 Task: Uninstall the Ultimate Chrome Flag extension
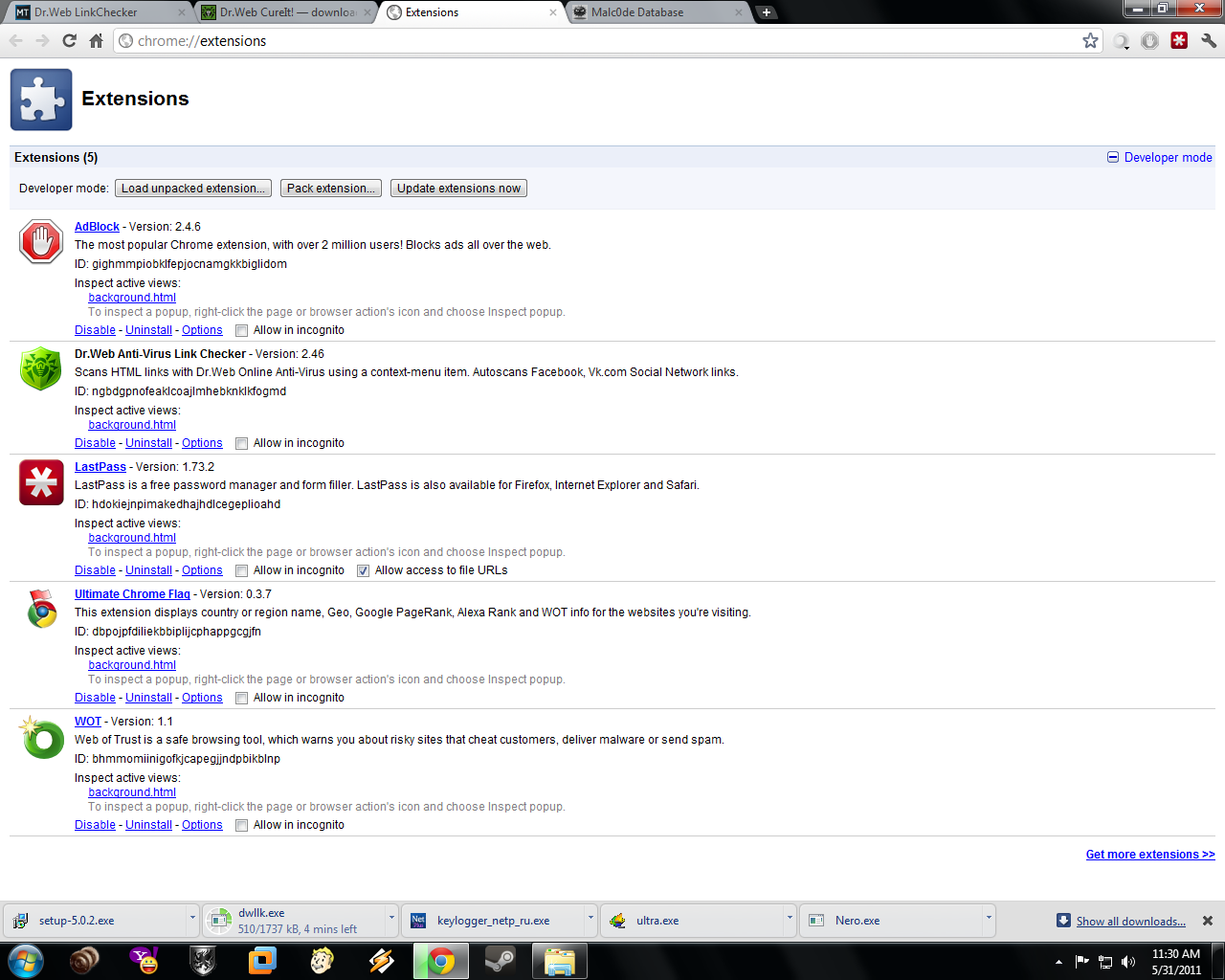pyautogui.click(x=148, y=698)
